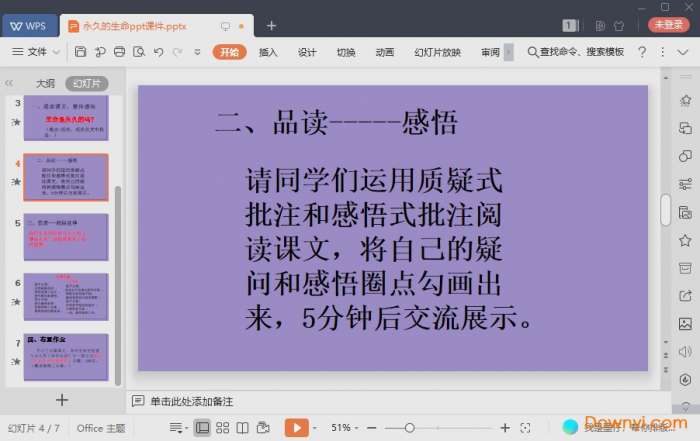Click the Undo arrow icon

tap(158, 52)
